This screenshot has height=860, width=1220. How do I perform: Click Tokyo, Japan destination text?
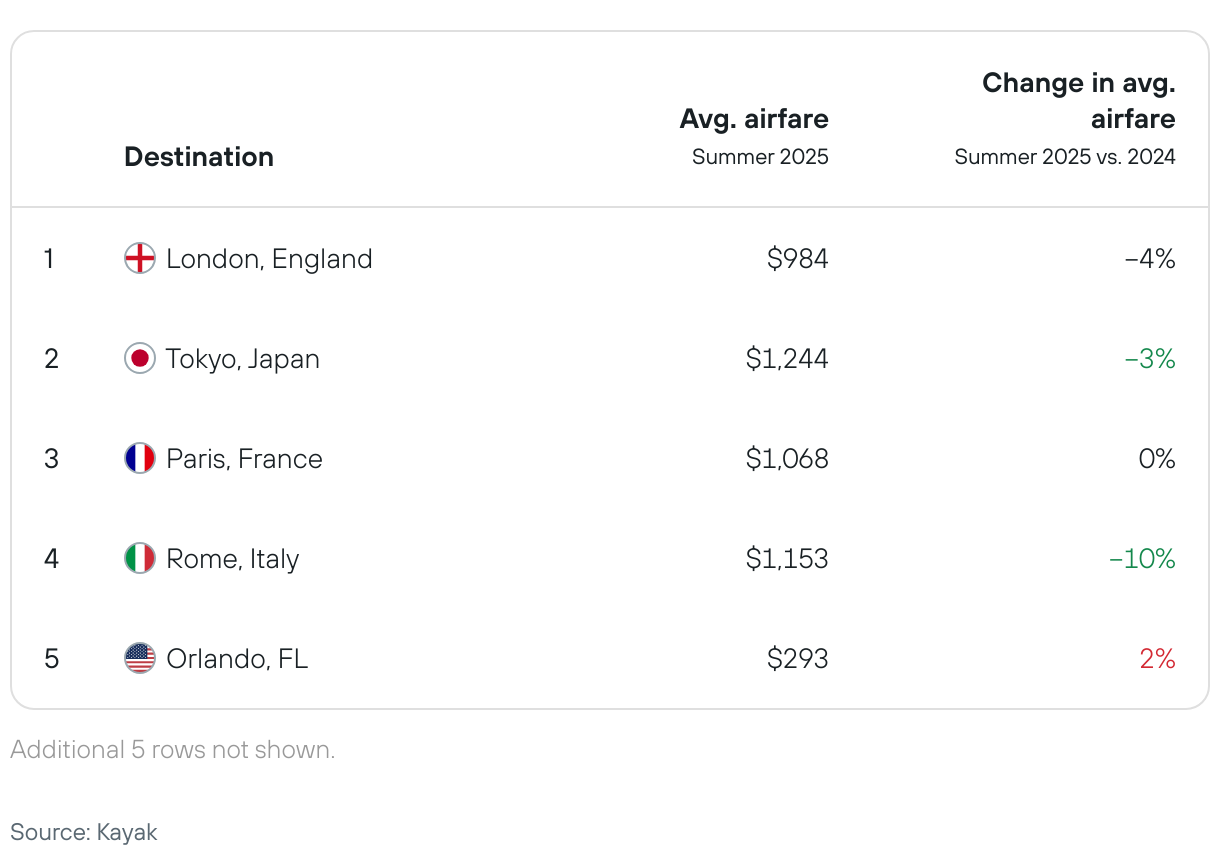243,359
